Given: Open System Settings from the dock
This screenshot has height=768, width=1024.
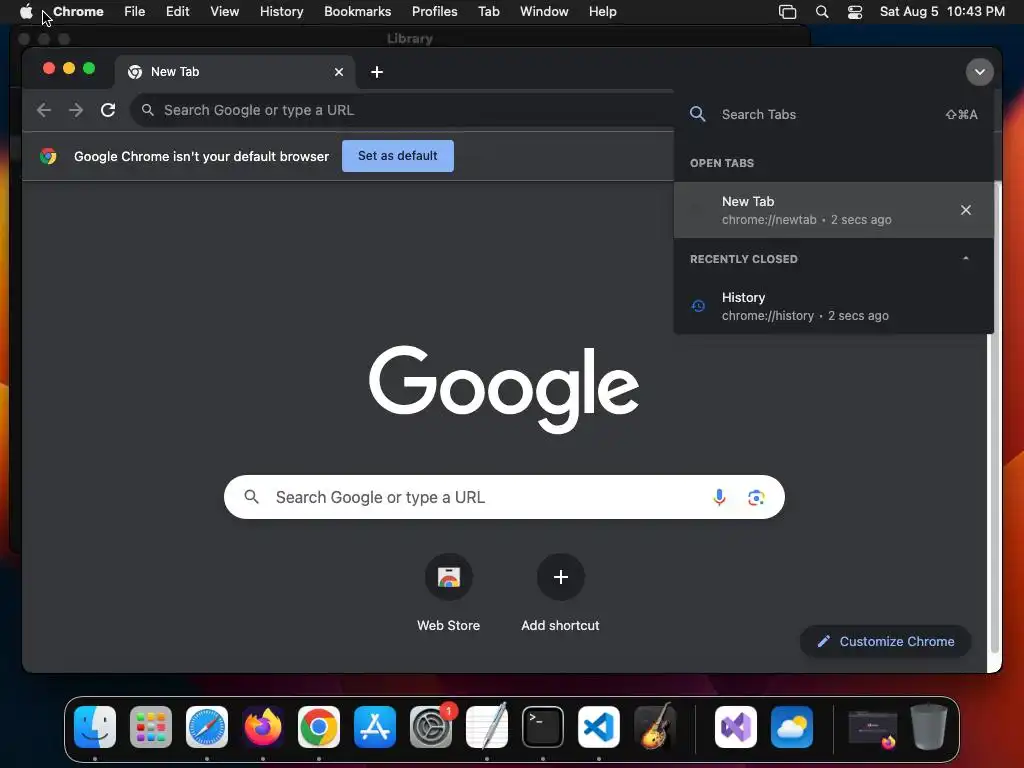Looking at the screenshot, I should 431,727.
